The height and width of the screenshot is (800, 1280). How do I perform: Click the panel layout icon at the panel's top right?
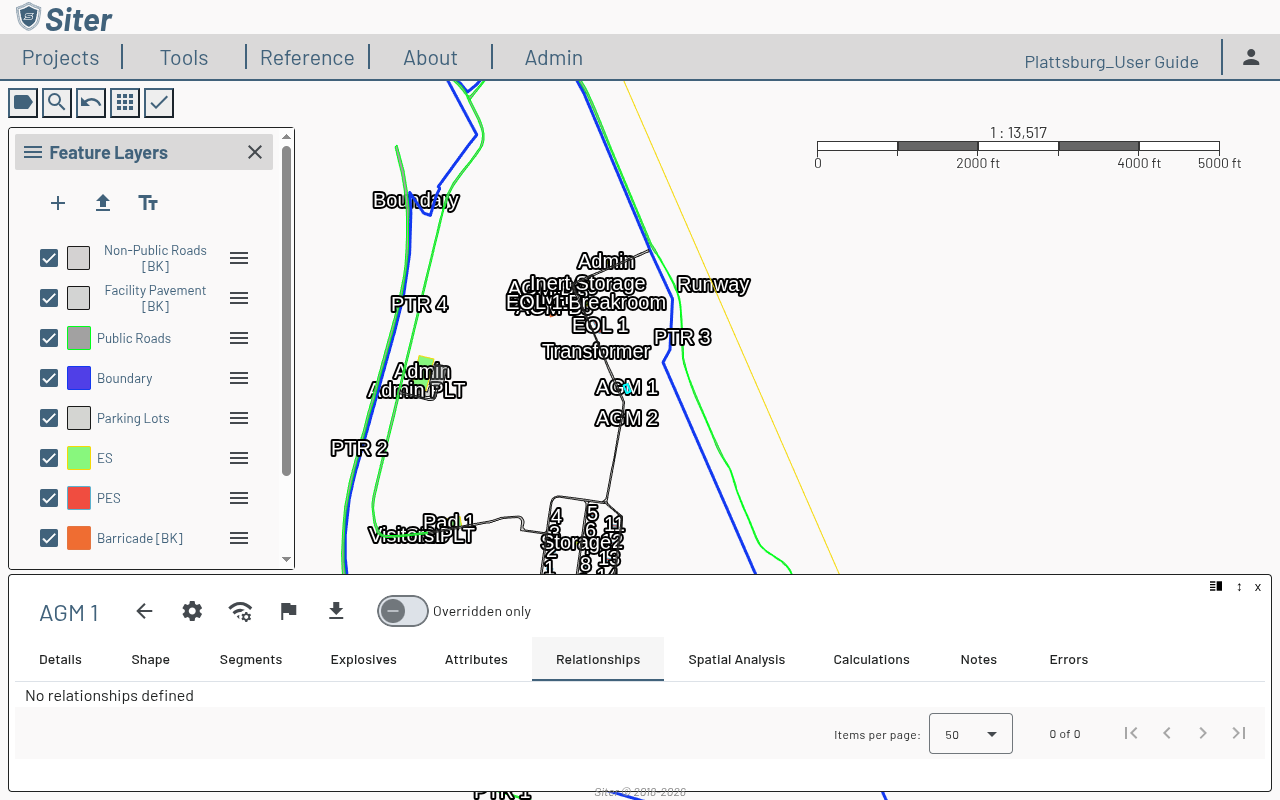[1216, 586]
